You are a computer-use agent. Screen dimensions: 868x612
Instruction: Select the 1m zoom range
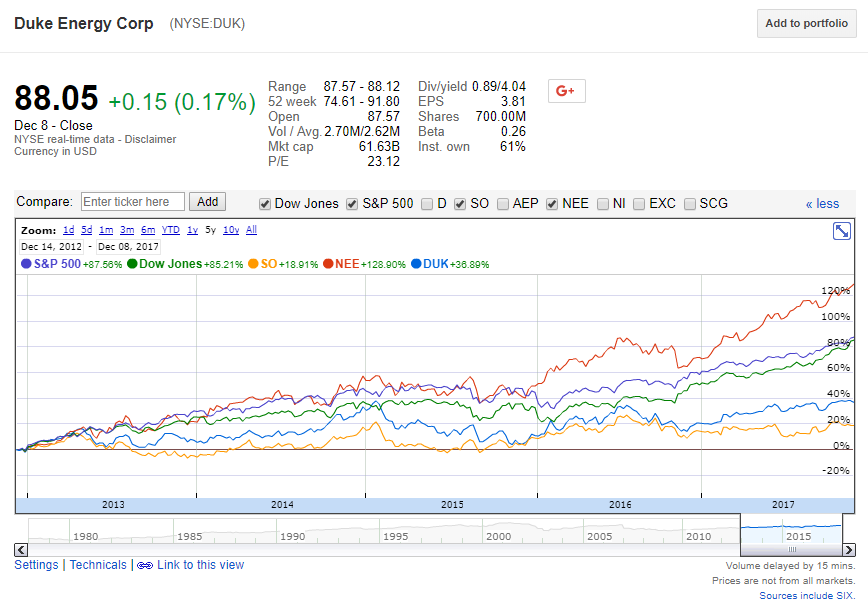[x=106, y=230]
